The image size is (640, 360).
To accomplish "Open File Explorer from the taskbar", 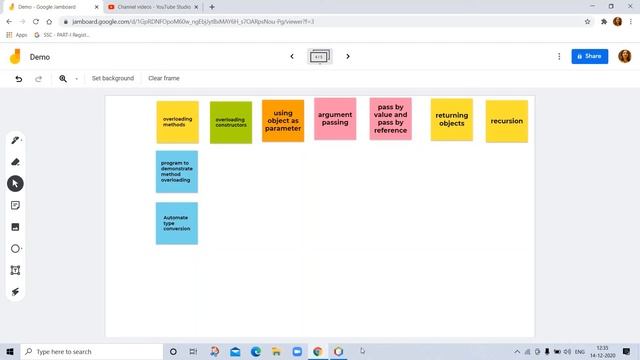I will (x=276, y=351).
